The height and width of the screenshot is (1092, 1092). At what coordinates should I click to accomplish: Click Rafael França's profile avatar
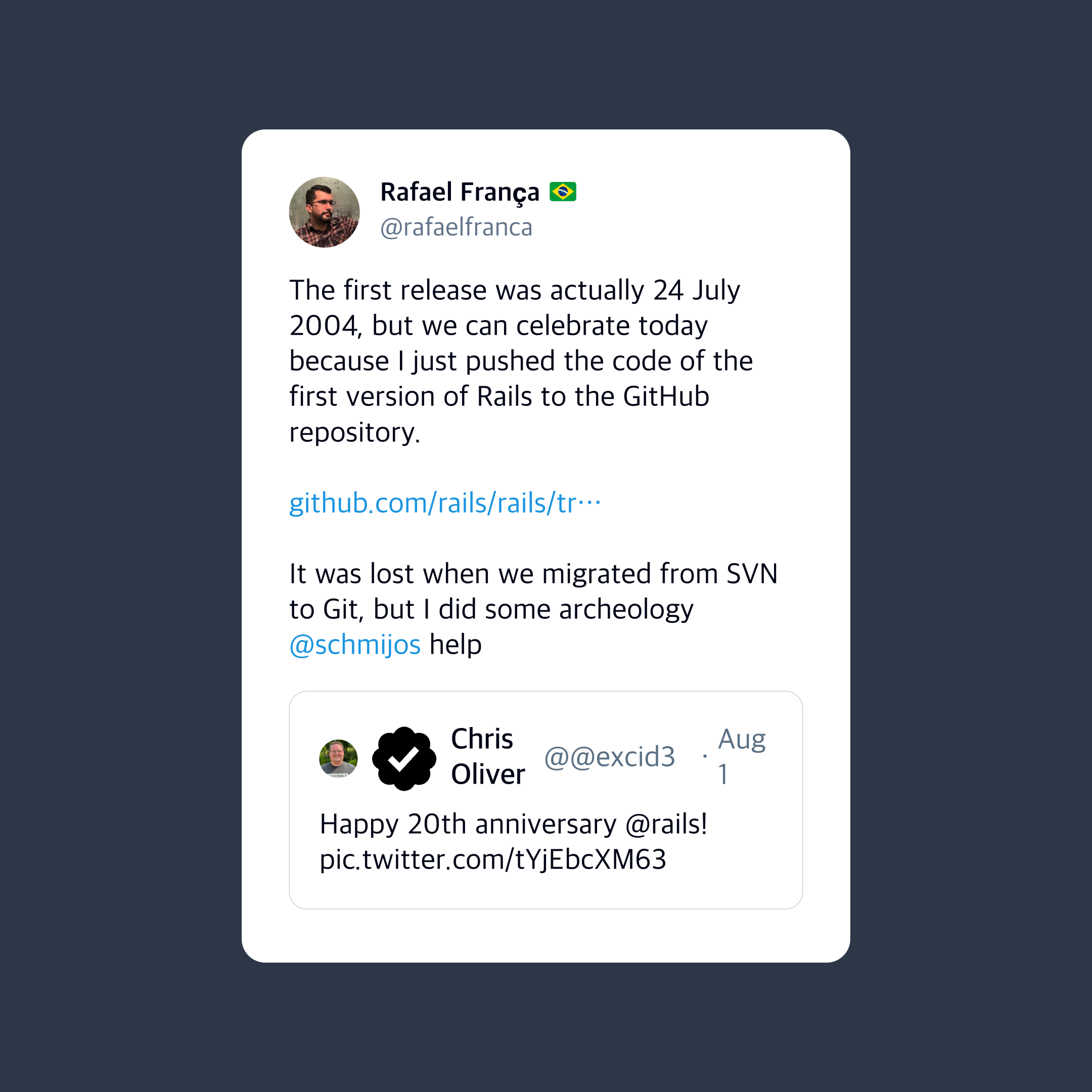pos(324,212)
